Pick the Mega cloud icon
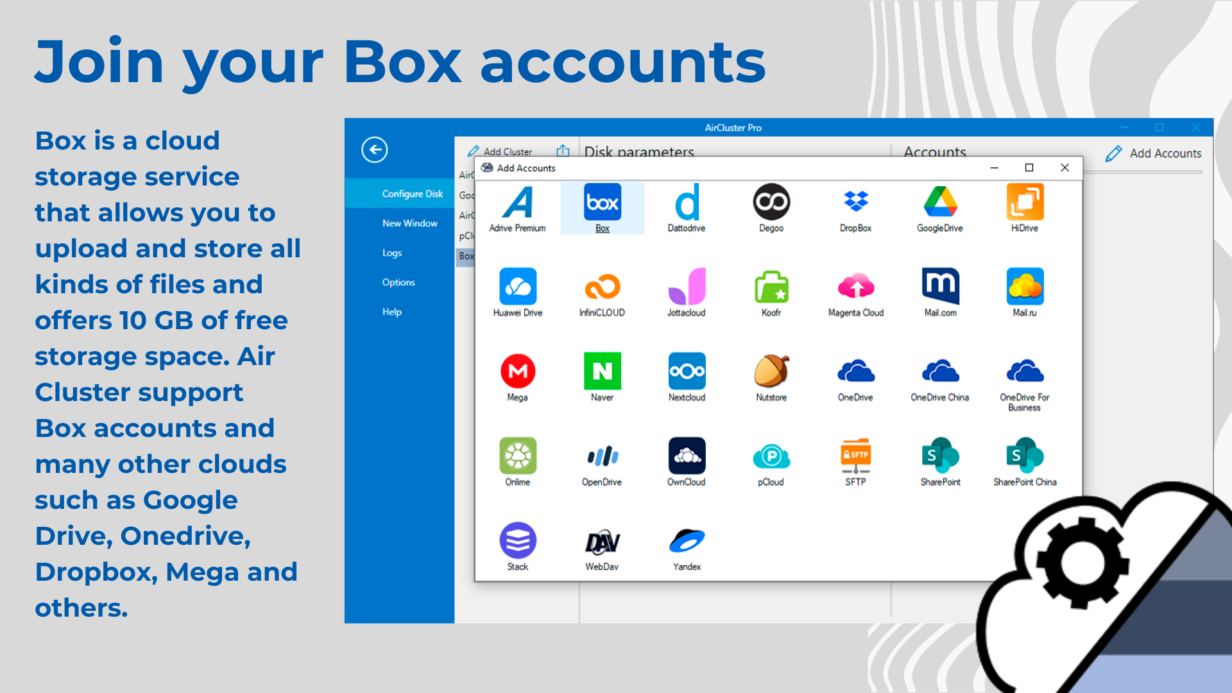The width and height of the screenshot is (1232, 693). [517, 371]
